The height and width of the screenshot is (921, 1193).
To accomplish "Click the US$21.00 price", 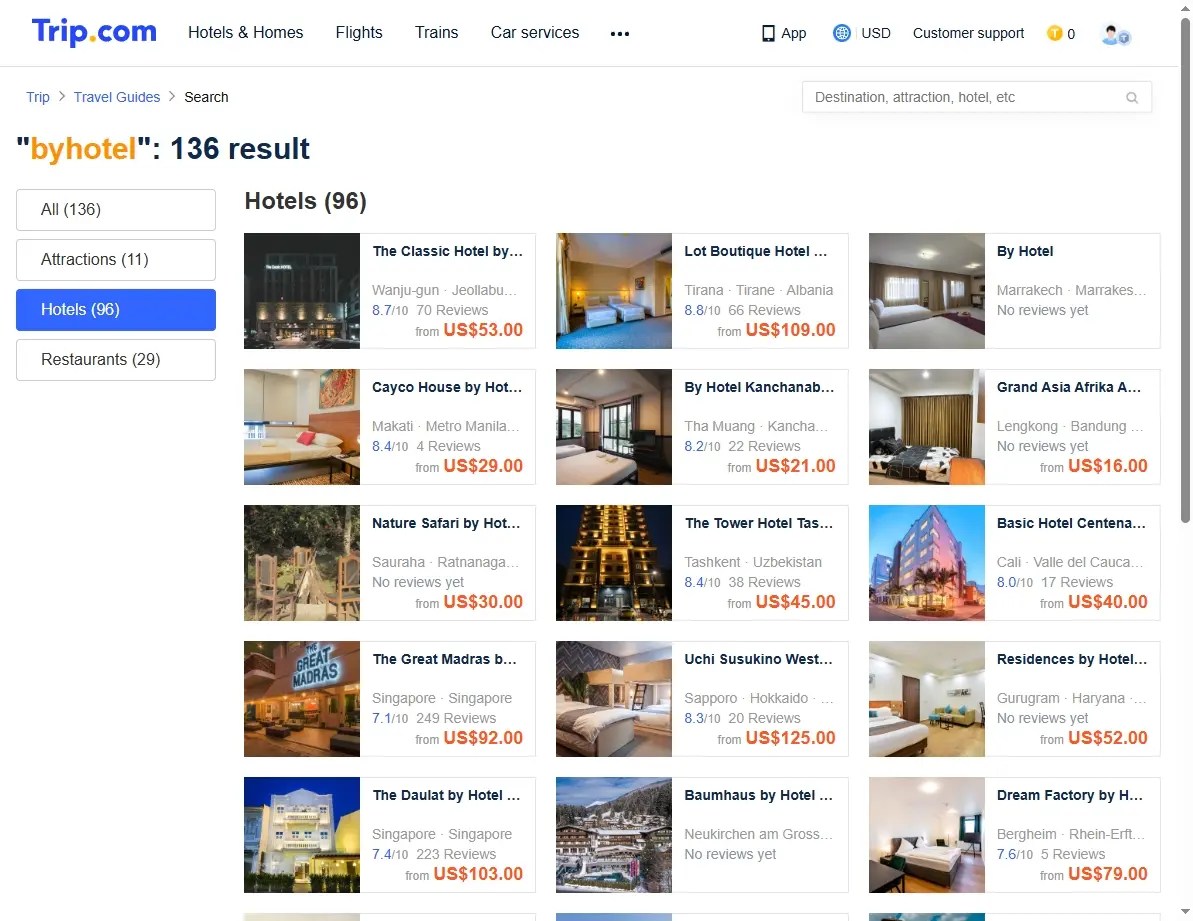I will point(796,466).
